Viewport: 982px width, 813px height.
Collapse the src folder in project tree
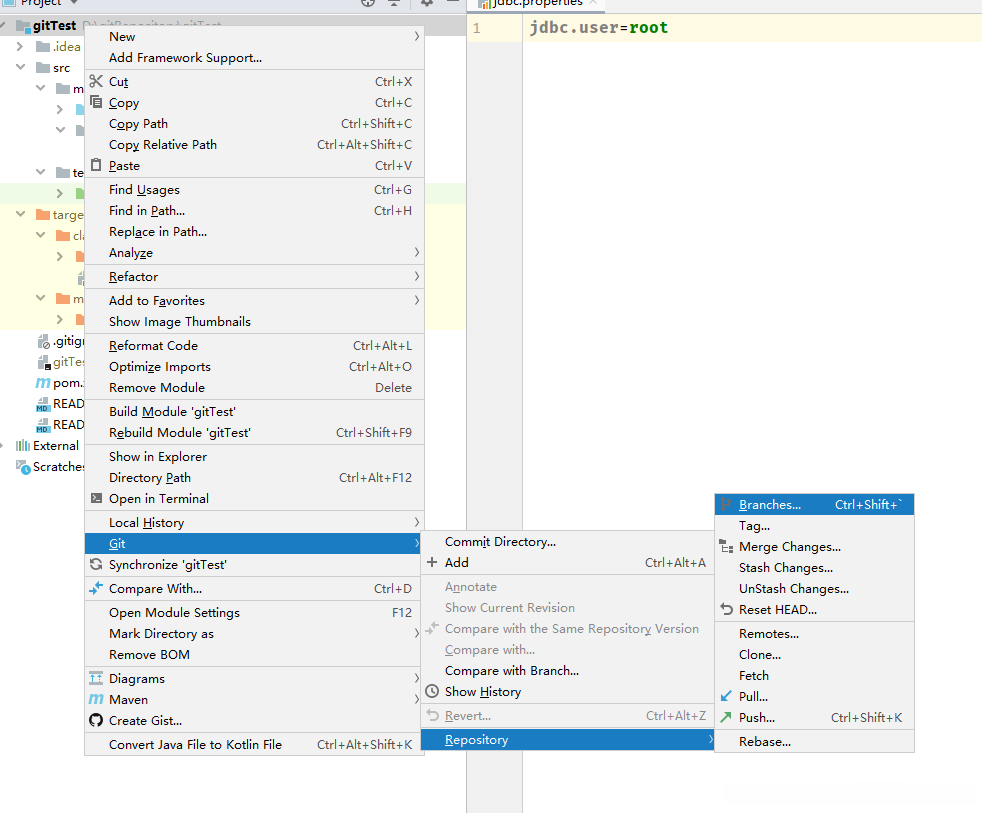pos(20,67)
